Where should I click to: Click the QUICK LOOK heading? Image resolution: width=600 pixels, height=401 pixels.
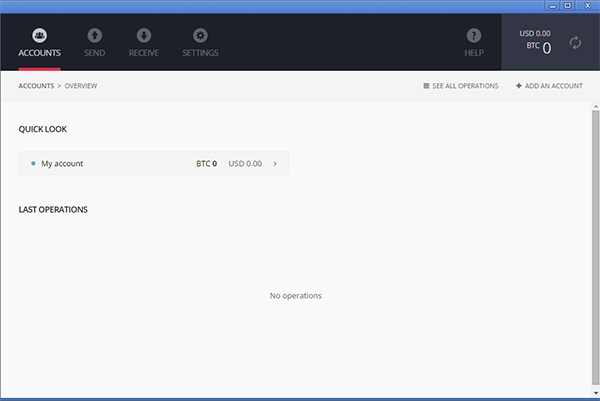[x=42, y=129]
